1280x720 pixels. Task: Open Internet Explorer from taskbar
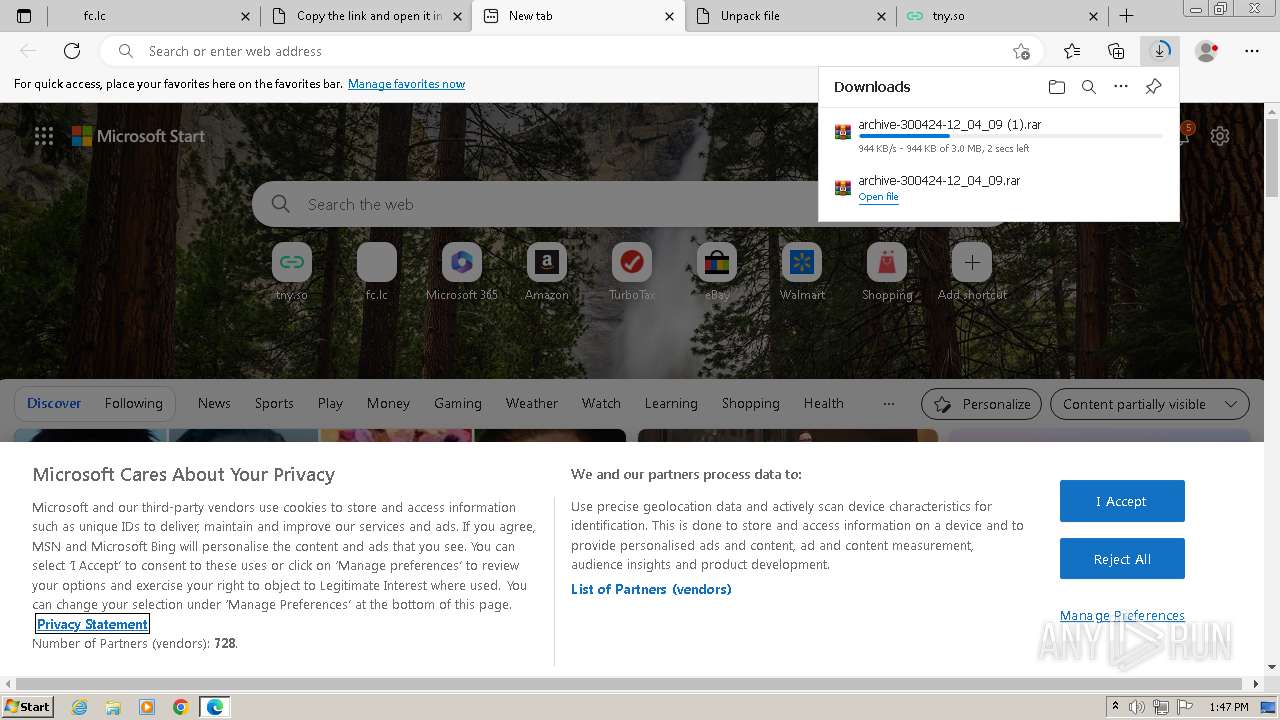79,707
